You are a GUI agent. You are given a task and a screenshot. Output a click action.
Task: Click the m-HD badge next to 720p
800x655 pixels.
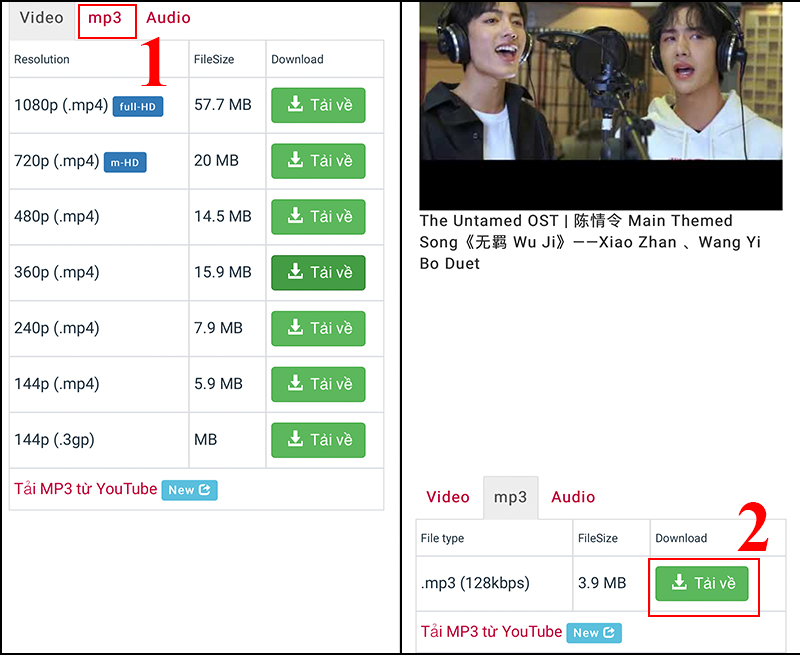pos(125,162)
